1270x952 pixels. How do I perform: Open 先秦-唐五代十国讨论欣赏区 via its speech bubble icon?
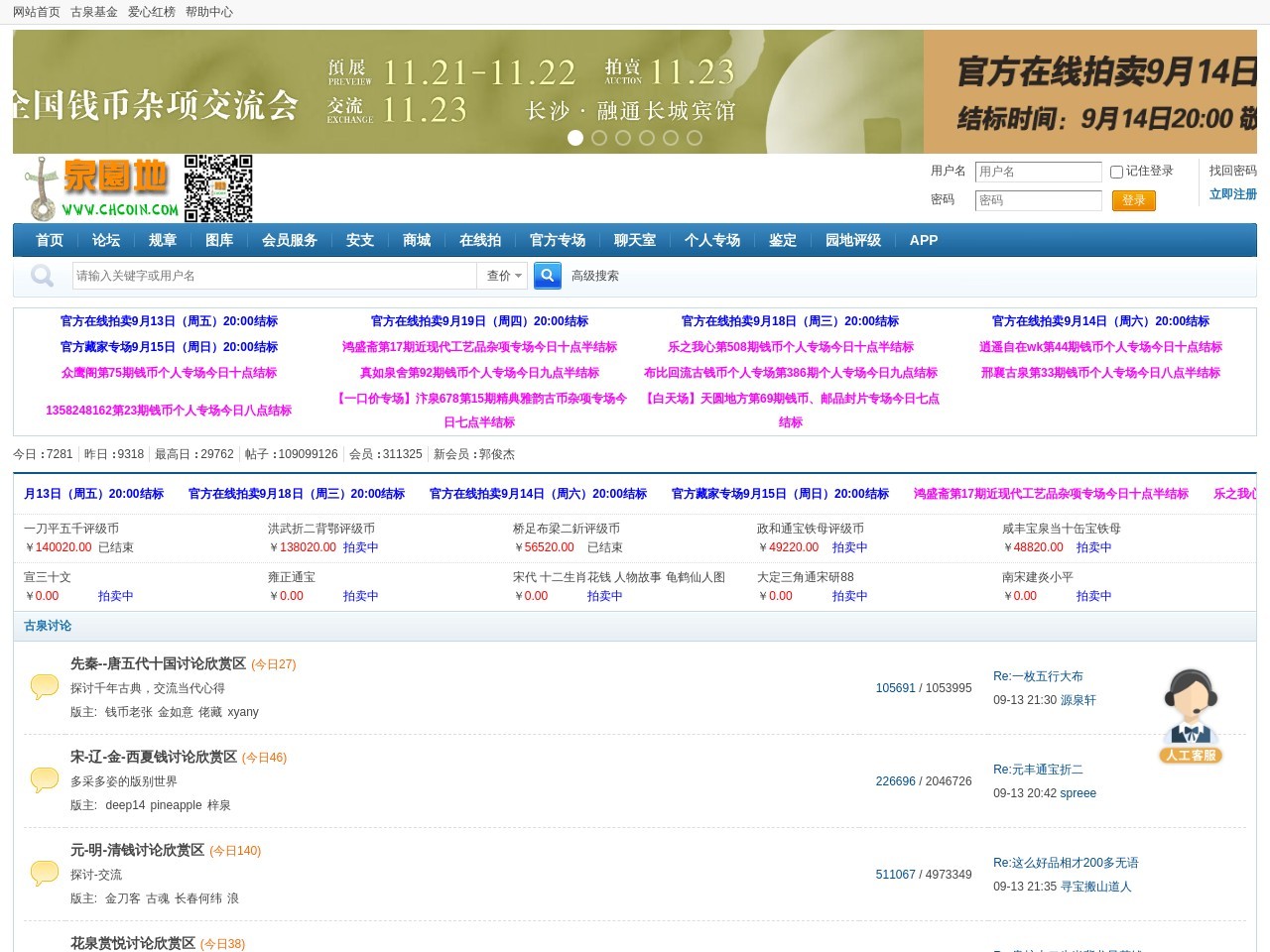pos(44,685)
